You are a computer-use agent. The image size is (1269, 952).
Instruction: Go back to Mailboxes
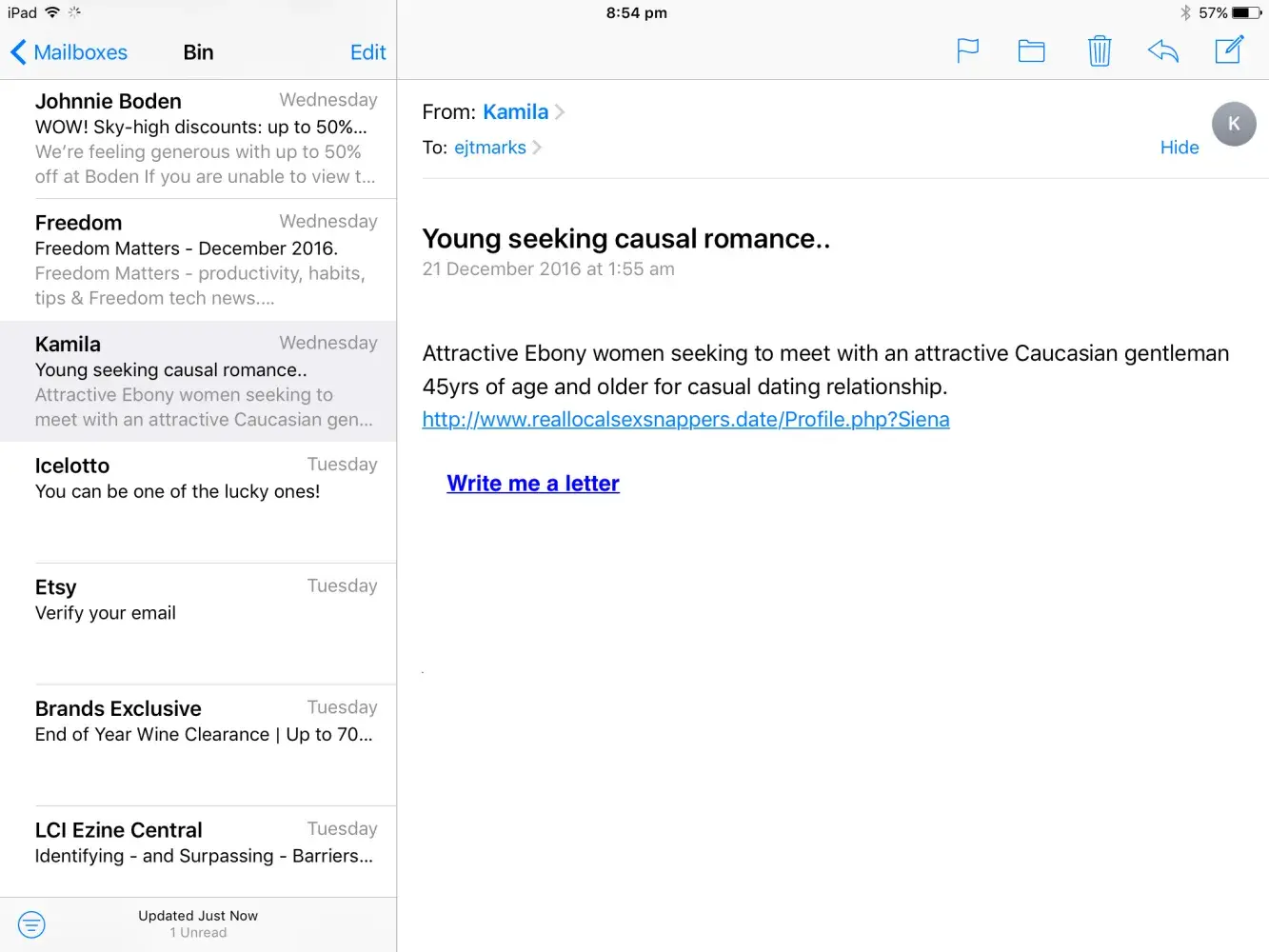69,52
